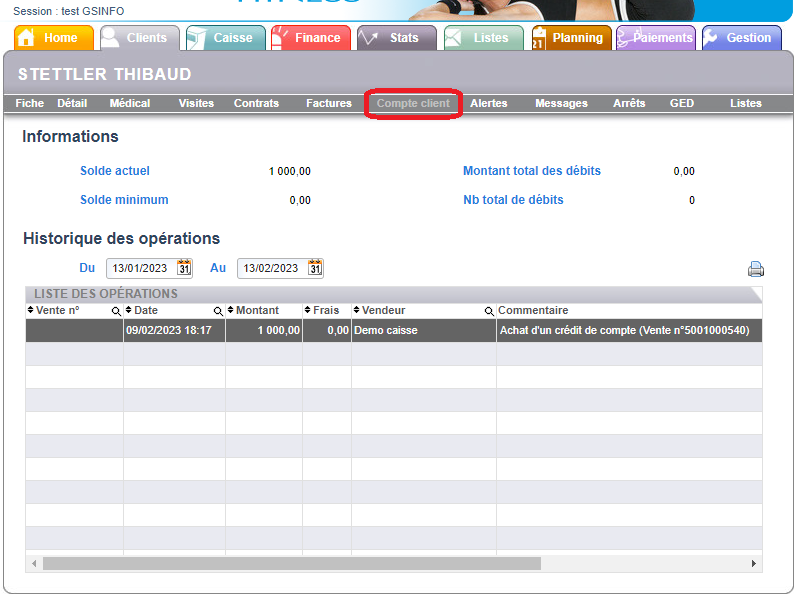
Task: Select the Gestion tab
Action: click(741, 38)
